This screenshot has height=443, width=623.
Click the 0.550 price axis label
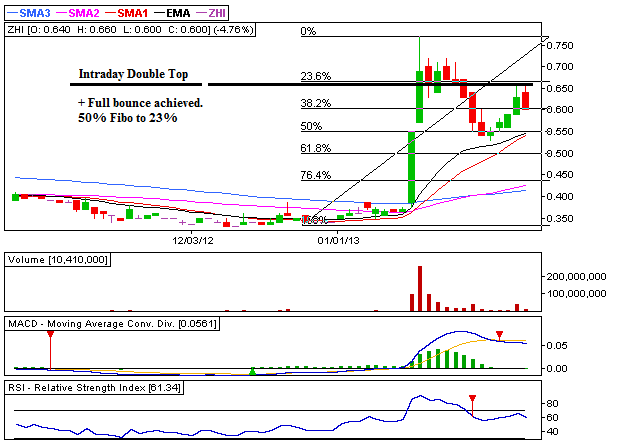560,132
